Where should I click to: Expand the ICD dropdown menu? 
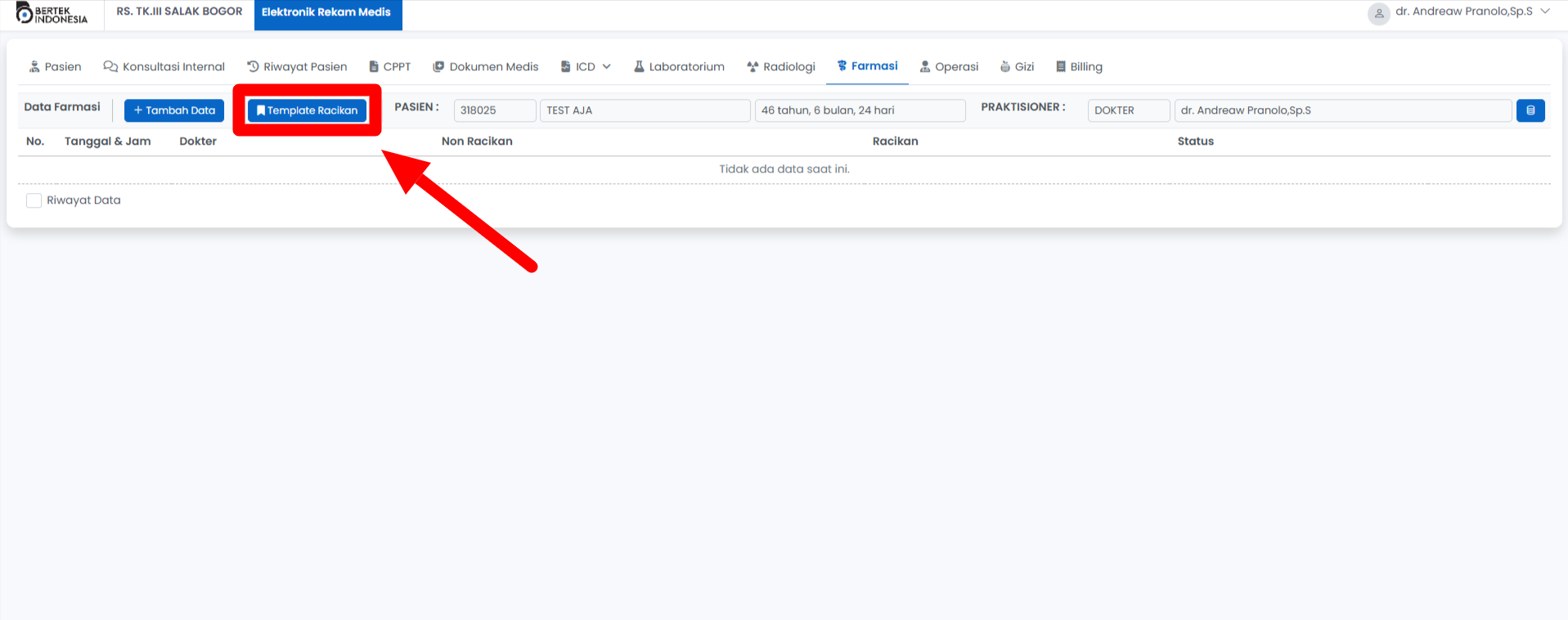586,67
